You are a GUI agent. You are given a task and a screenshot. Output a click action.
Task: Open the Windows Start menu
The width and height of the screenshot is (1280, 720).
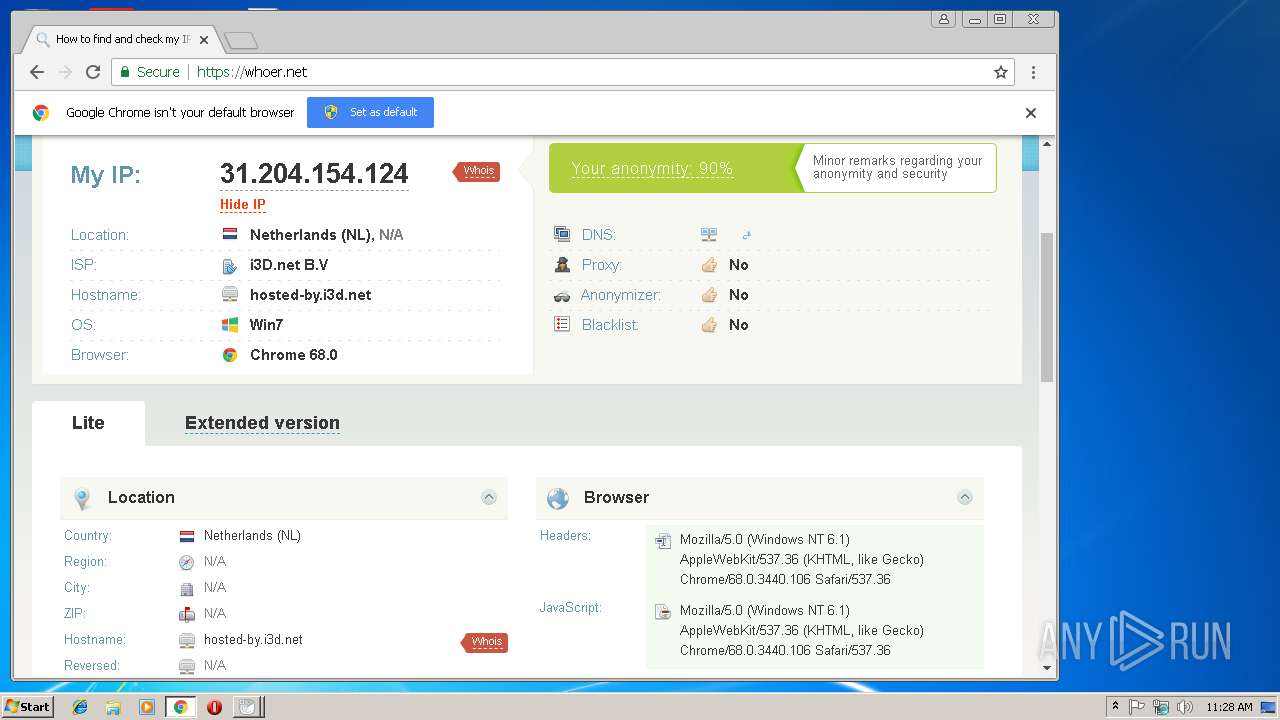pos(27,706)
